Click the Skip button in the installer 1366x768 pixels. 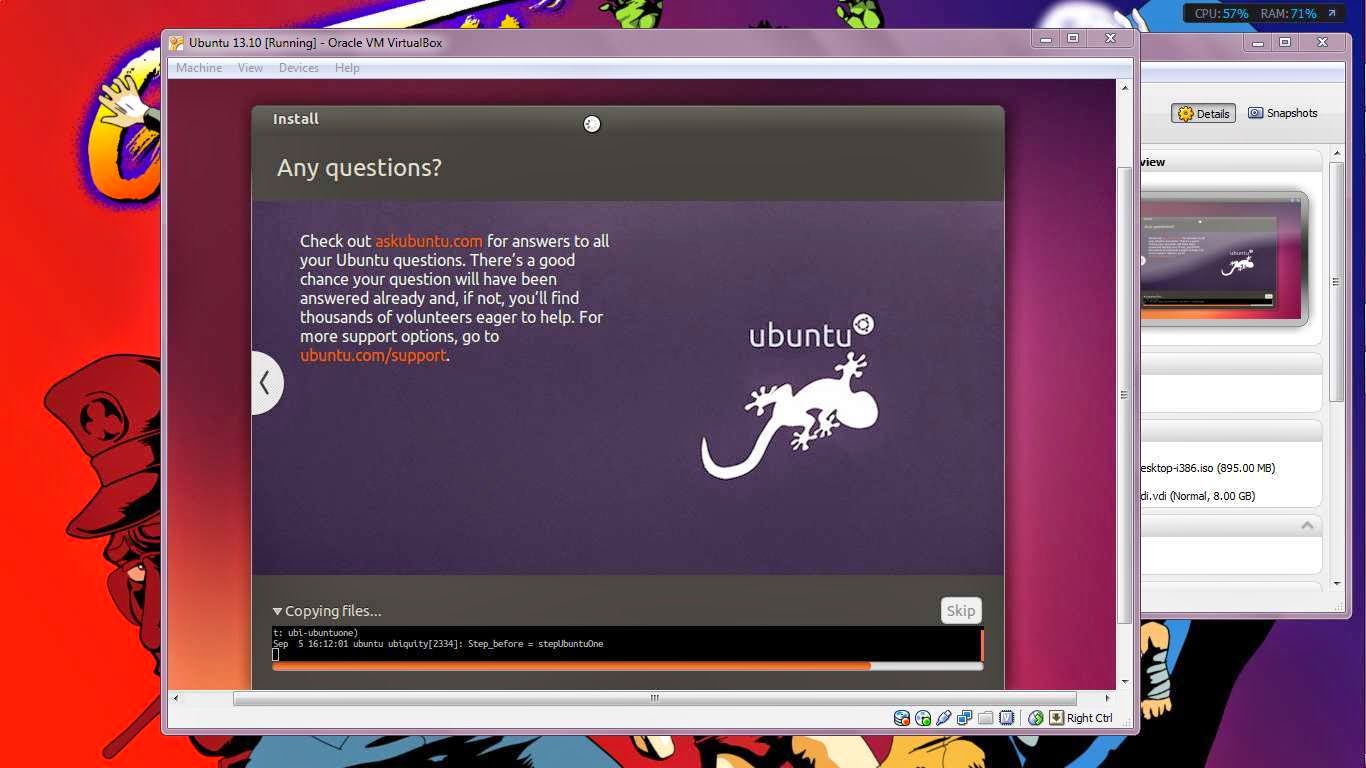click(961, 611)
